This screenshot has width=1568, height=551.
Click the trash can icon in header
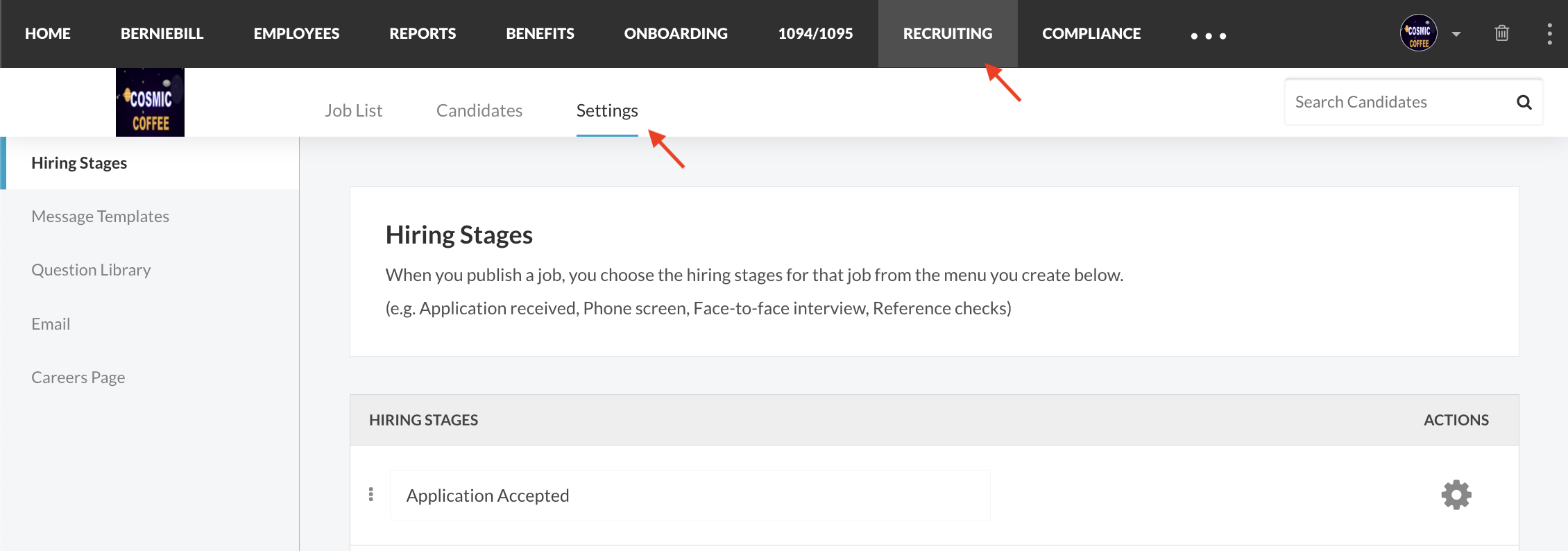click(1502, 33)
